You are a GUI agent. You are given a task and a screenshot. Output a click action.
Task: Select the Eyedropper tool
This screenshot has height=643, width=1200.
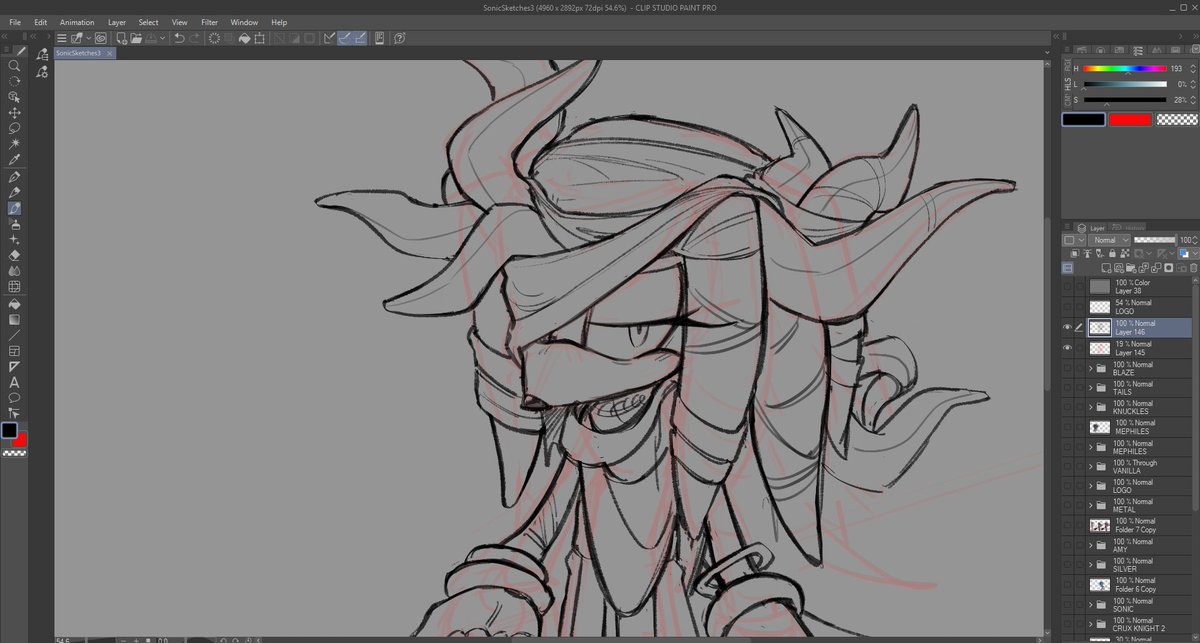(14, 160)
